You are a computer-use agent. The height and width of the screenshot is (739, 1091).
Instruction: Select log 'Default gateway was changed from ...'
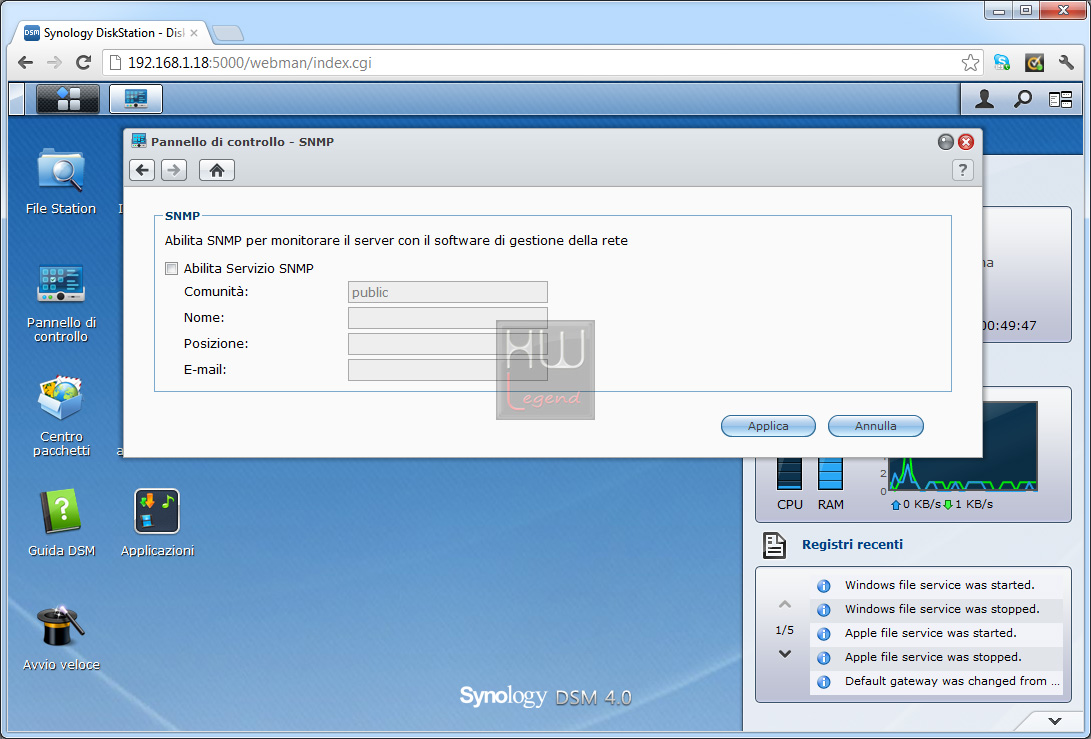[x=937, y=681]
